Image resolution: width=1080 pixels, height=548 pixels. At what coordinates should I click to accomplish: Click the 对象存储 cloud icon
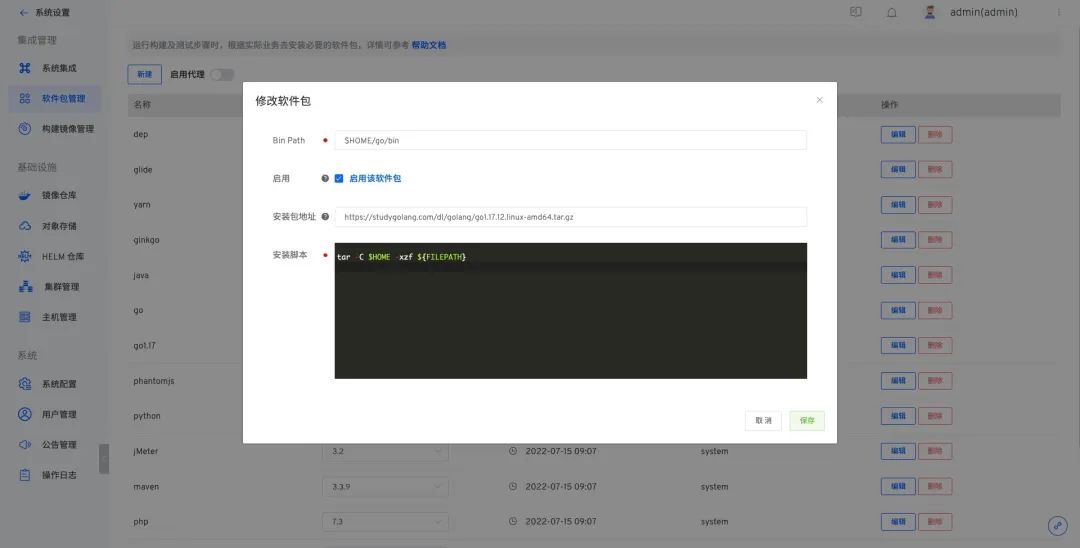[x=25, y=226]
